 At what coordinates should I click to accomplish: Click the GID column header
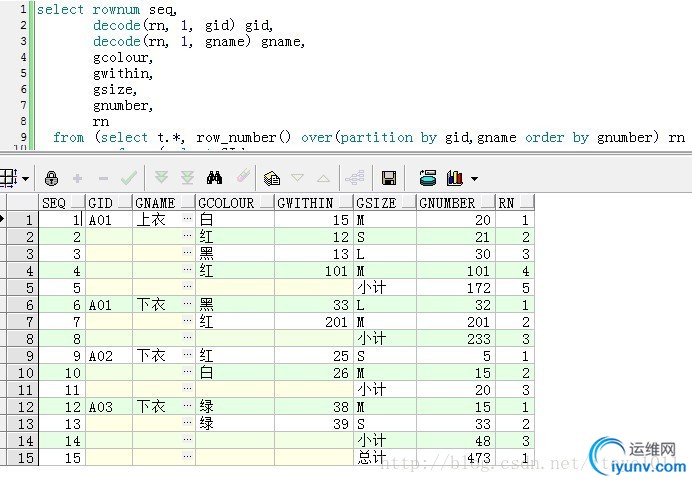click(109, 203)
